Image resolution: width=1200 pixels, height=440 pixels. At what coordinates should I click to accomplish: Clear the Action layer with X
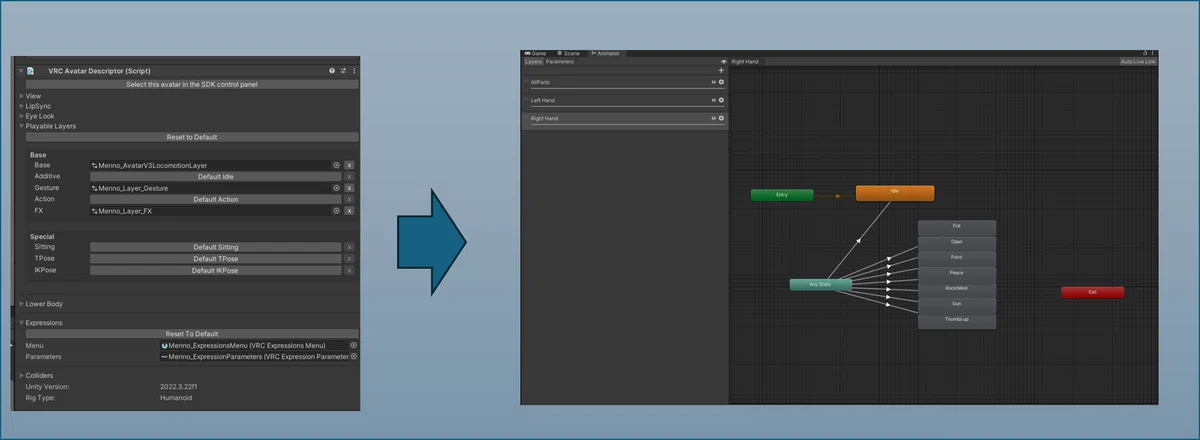point(349,199)
